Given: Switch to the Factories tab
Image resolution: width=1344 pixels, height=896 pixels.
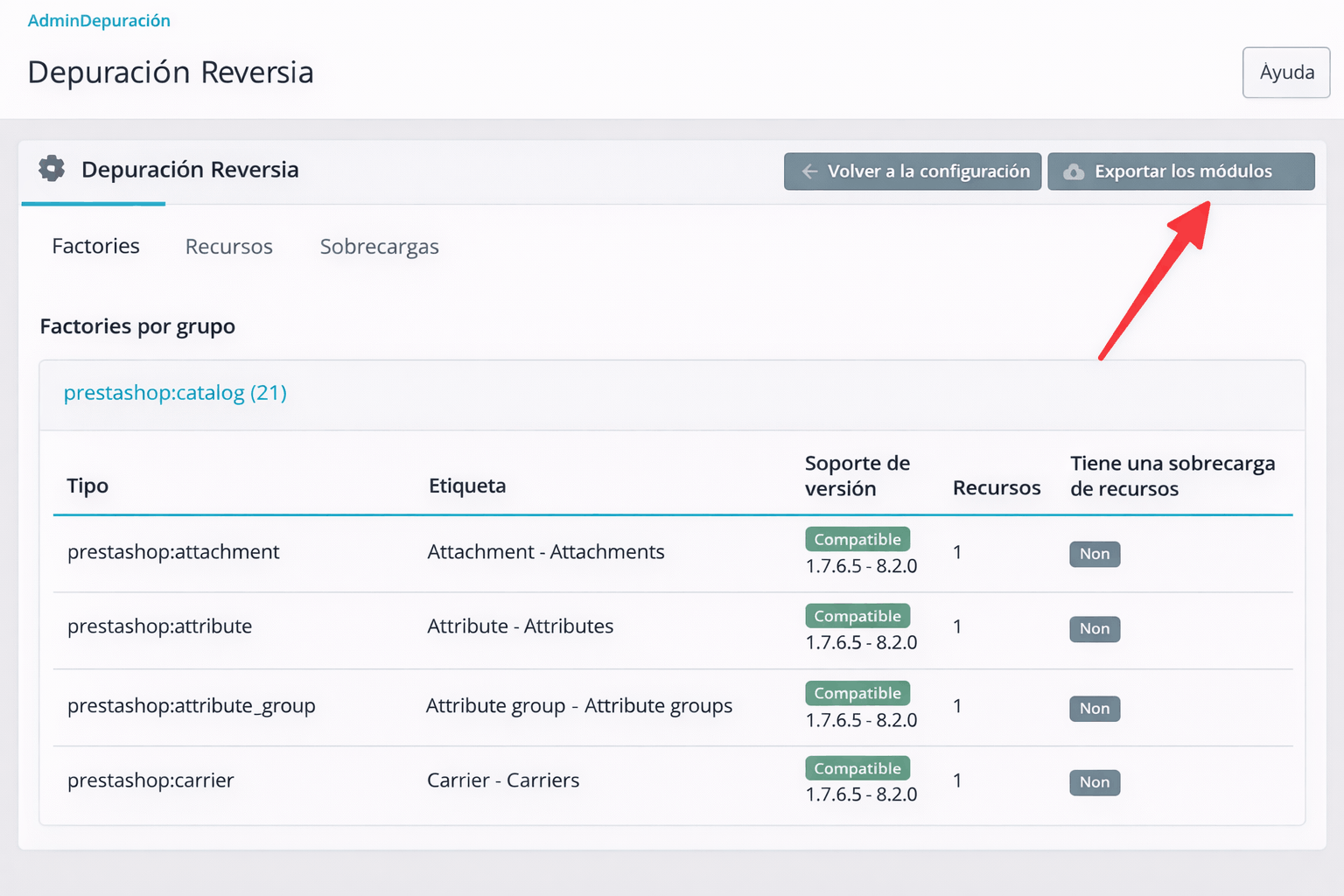Looking at the screenshot, I should [x=96, y=247].
